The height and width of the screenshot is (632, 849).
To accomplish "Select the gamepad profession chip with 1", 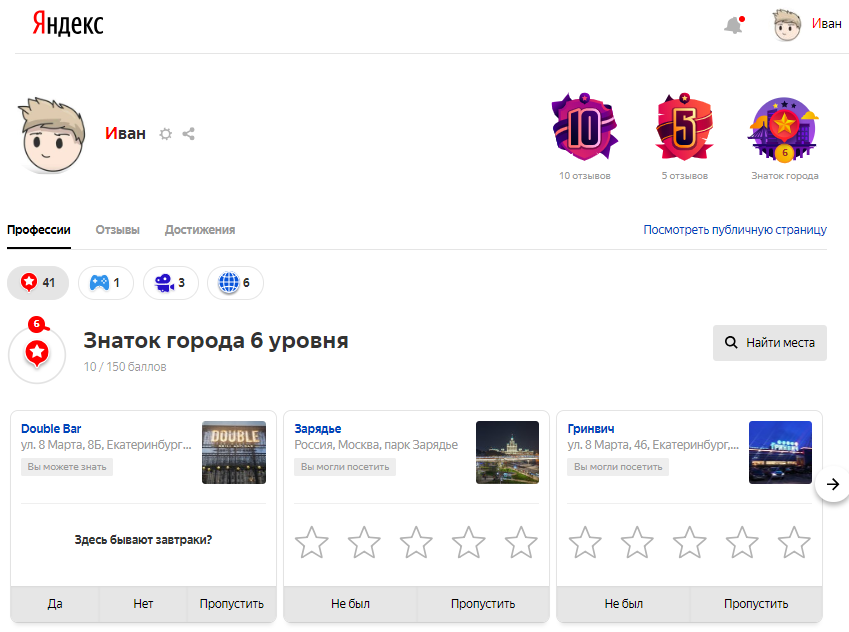I will (x=106, y=283).
